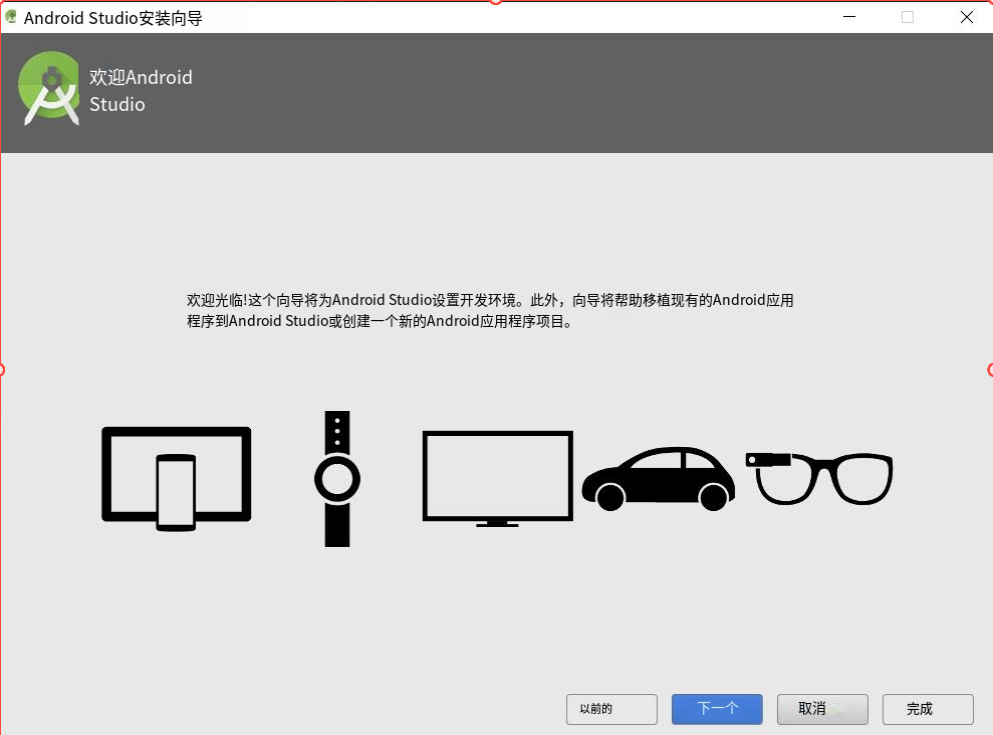Click the 下一个 (Next) button
993x735 pixels.
[717, 709]
